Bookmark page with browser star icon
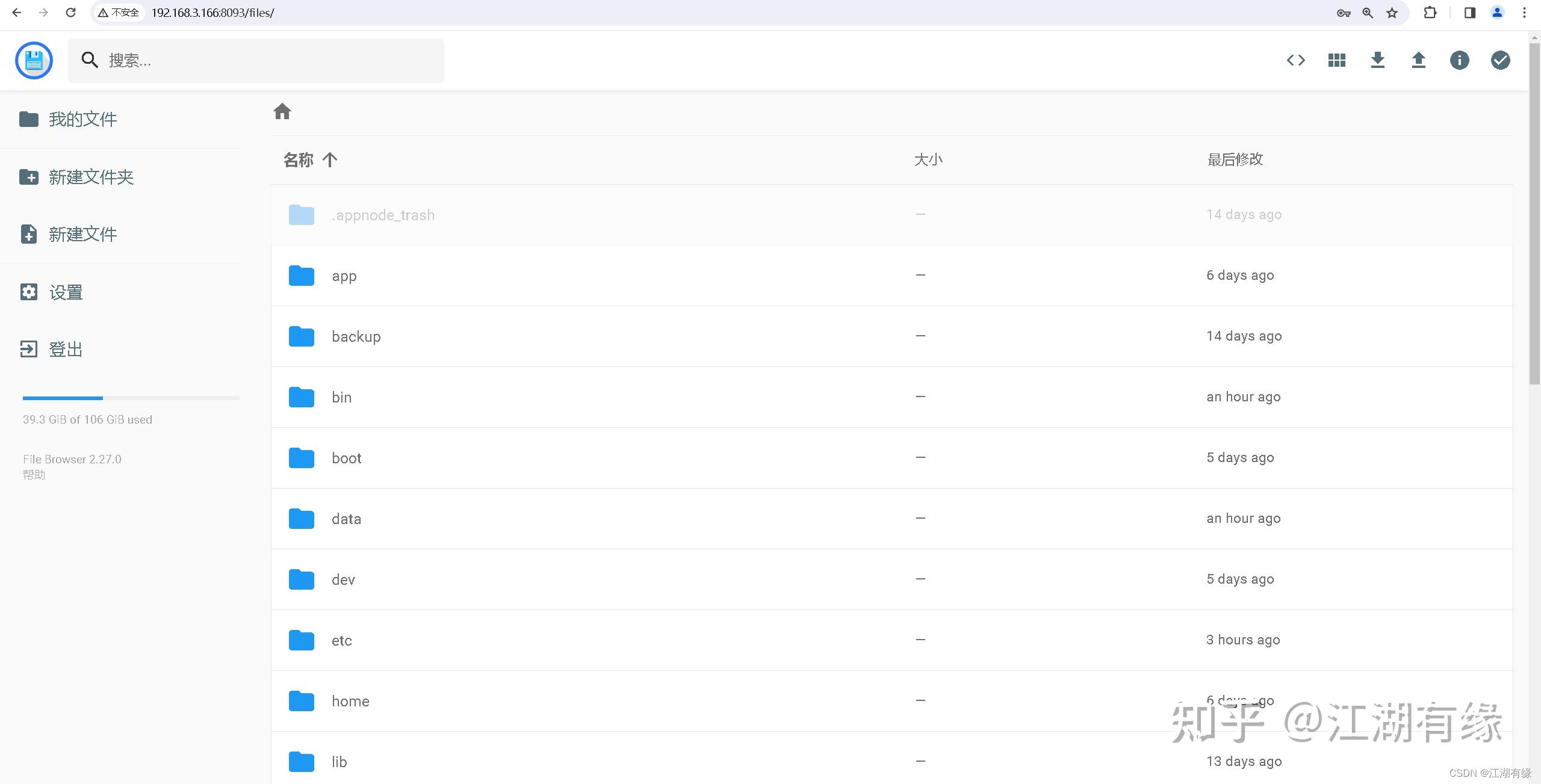 point(1392,13)
